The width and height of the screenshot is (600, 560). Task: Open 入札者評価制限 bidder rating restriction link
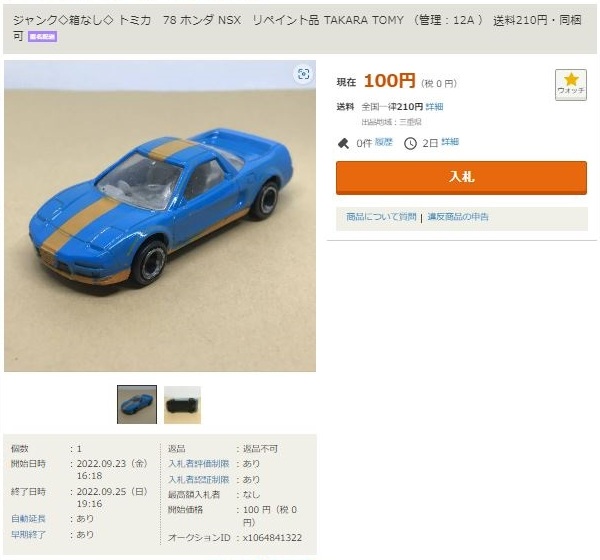tap(199, 464)
